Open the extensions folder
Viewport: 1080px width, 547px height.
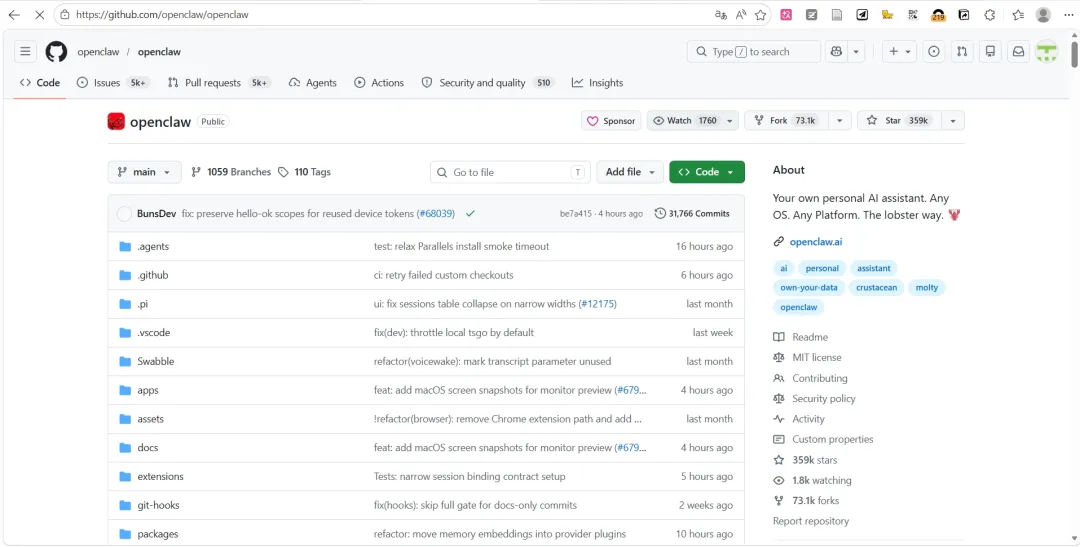click(x=160, y=476)
